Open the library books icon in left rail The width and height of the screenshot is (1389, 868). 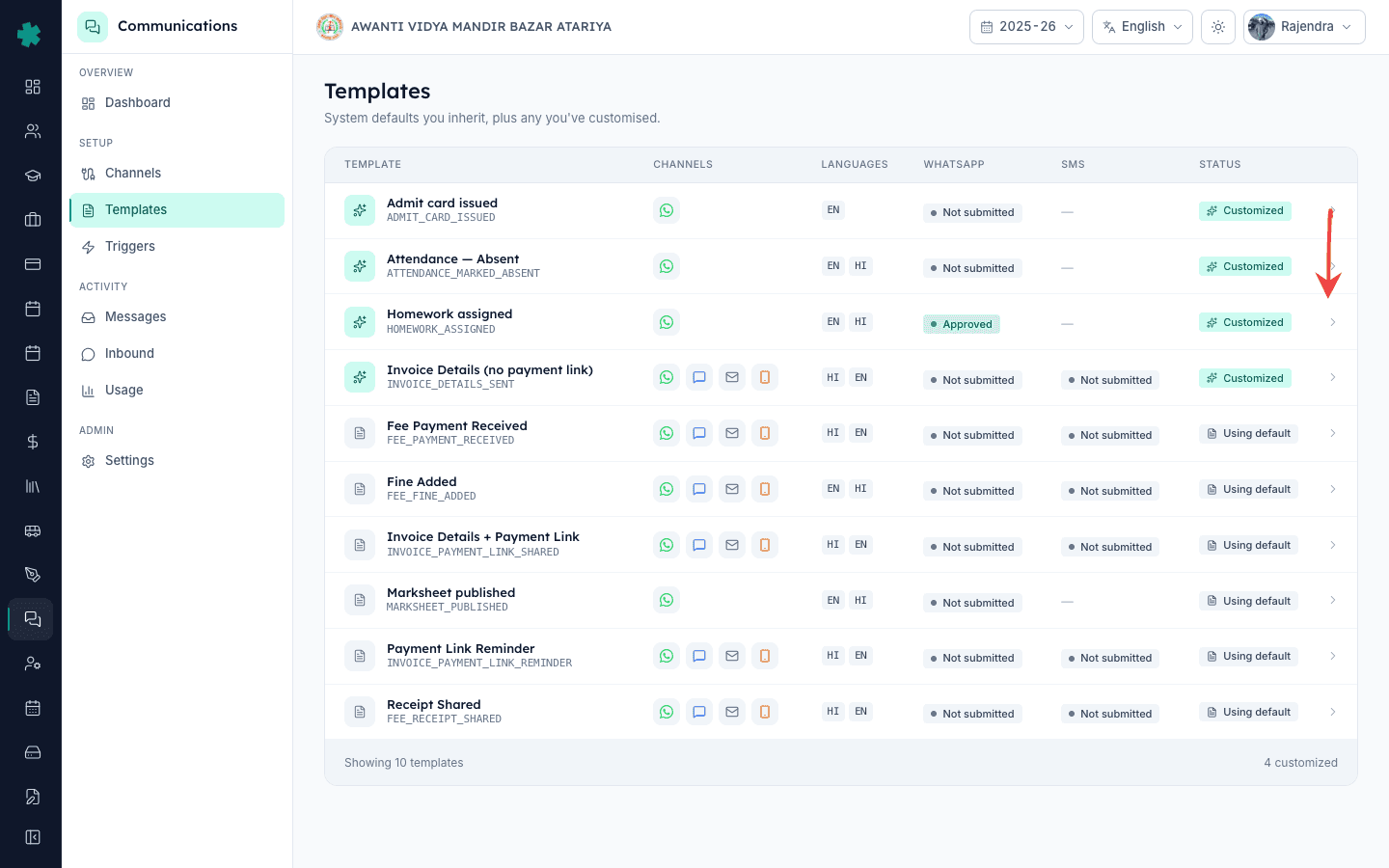[32, 486]
